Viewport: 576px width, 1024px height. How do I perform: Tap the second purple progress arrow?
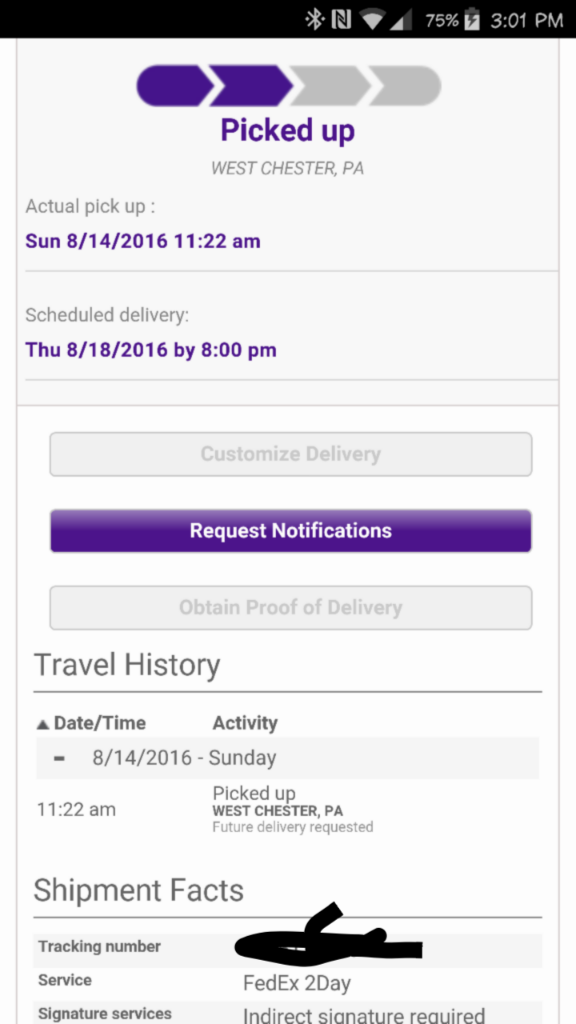coord(251,86)
